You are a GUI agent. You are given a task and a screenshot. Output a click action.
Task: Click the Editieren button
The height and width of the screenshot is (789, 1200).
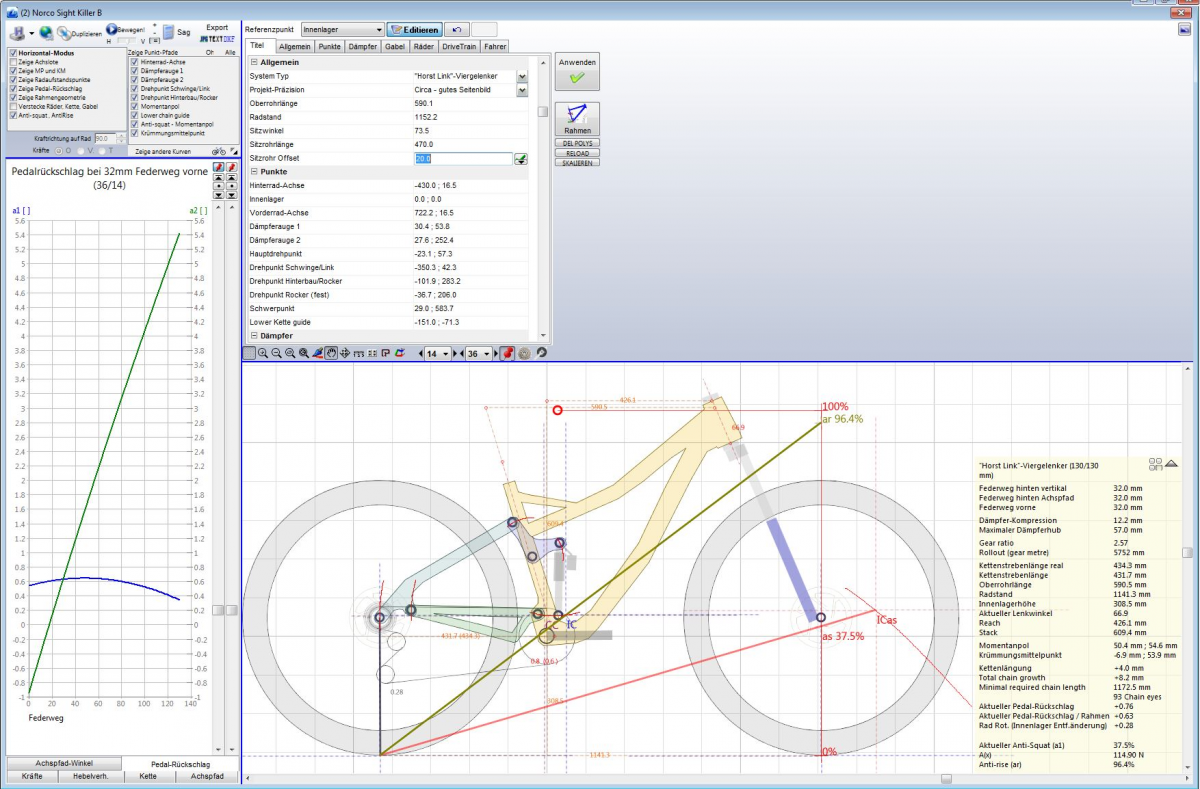[414, 31]
